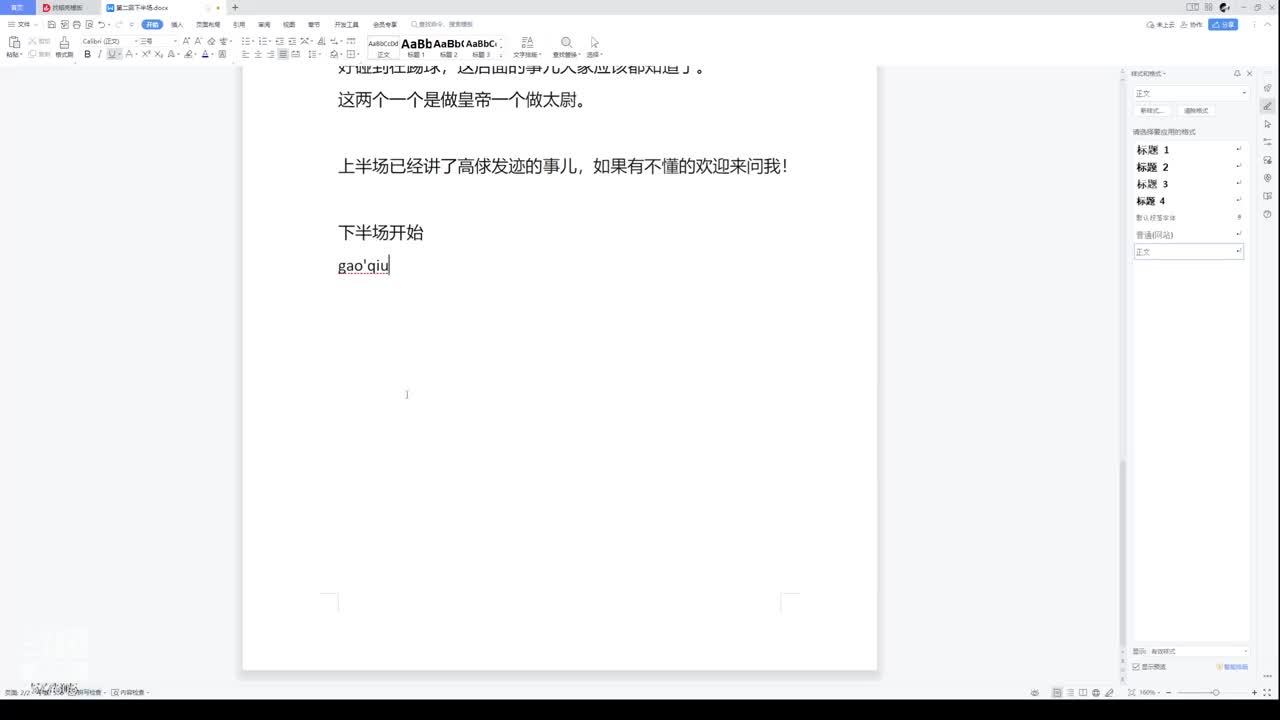Click the 智能排版 smart layout link

tap(1232, 667)
